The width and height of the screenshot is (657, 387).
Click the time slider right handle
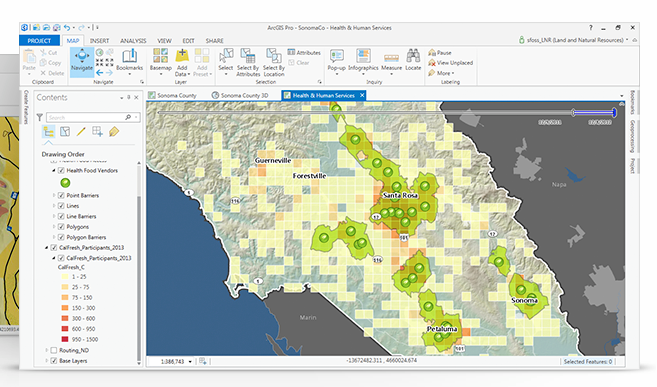pos(614,112)
